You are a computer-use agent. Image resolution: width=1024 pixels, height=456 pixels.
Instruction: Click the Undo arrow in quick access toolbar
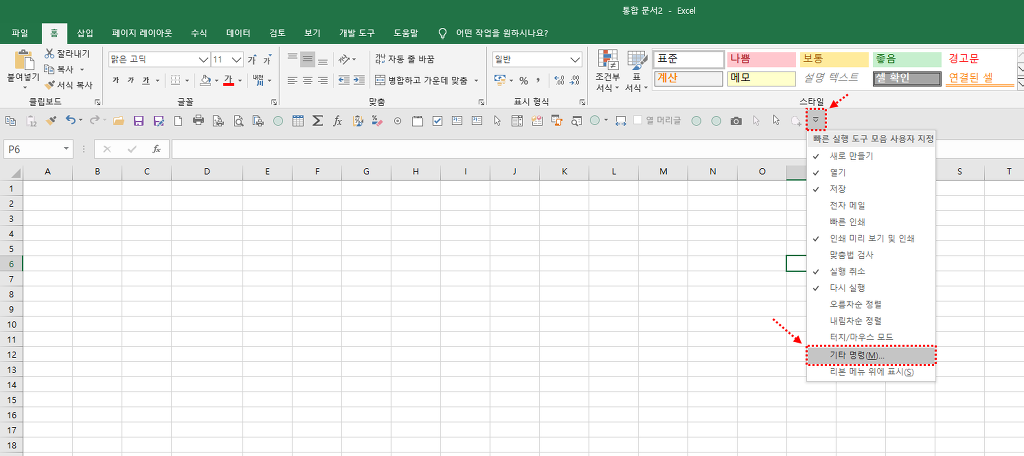click(x=70, y=121)
